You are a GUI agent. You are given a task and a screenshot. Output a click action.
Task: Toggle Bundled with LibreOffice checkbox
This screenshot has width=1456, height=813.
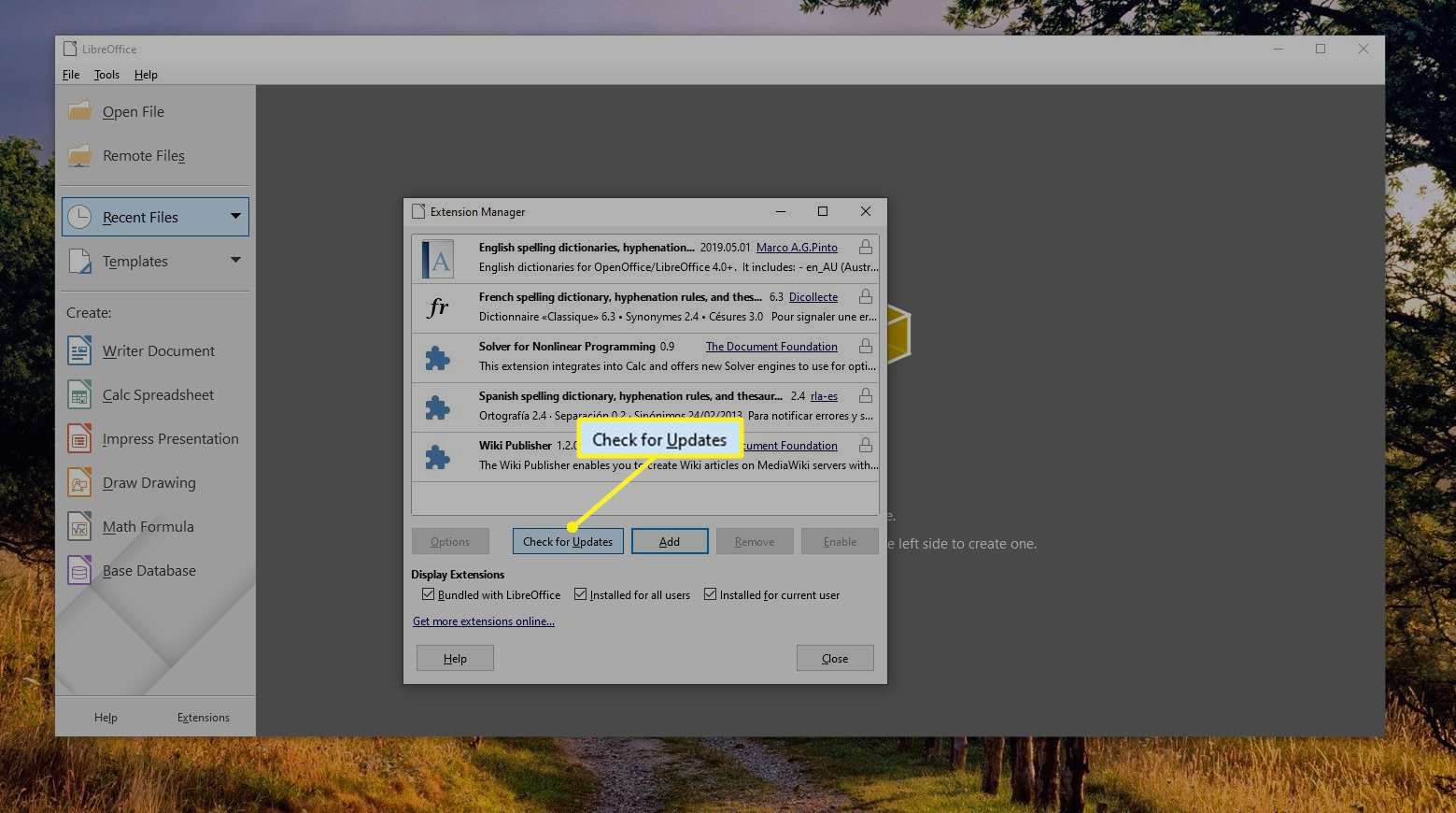pos(428,594)
